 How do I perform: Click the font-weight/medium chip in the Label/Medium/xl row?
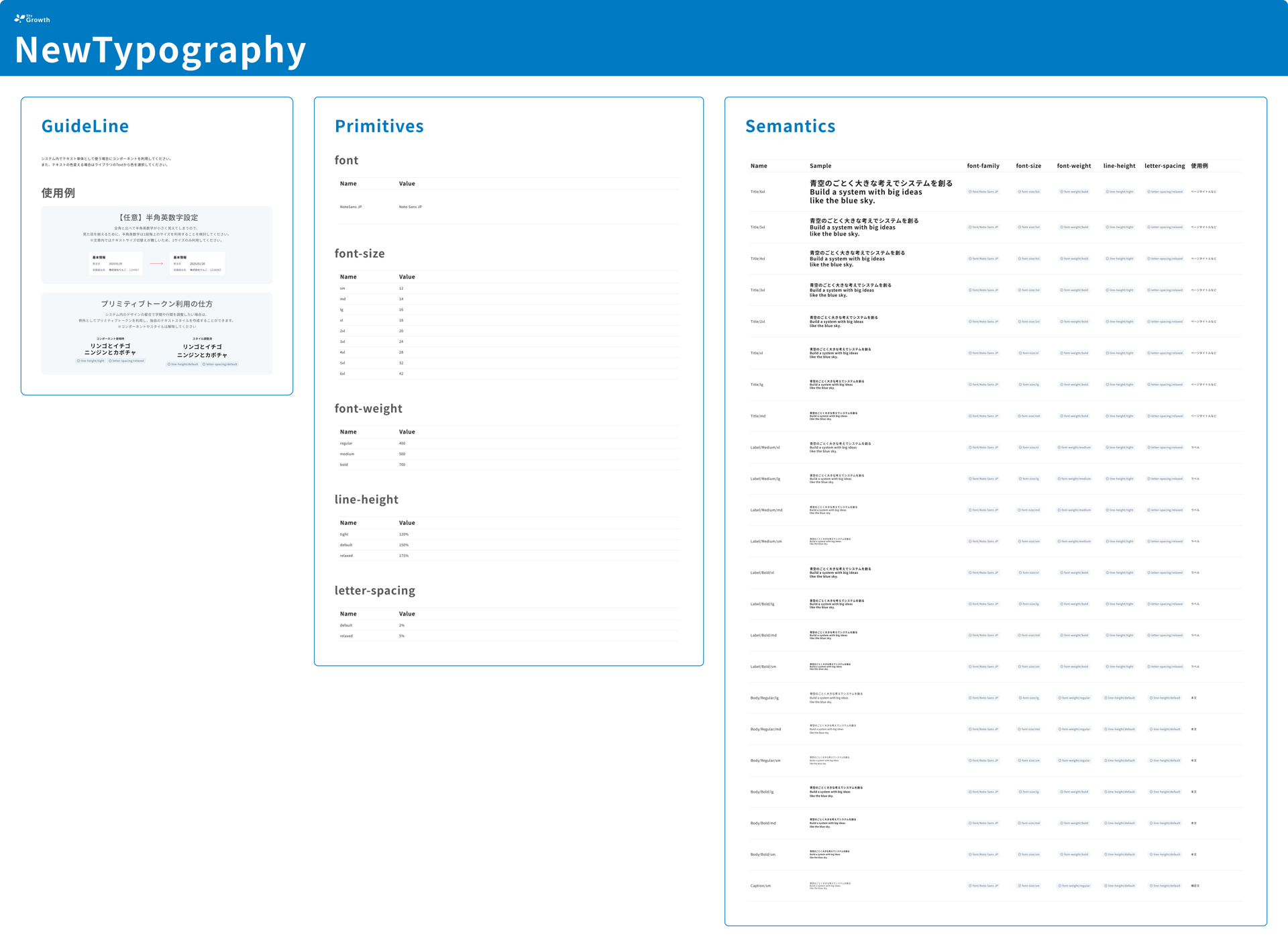pyautogui.click(x=1074, y=448)
